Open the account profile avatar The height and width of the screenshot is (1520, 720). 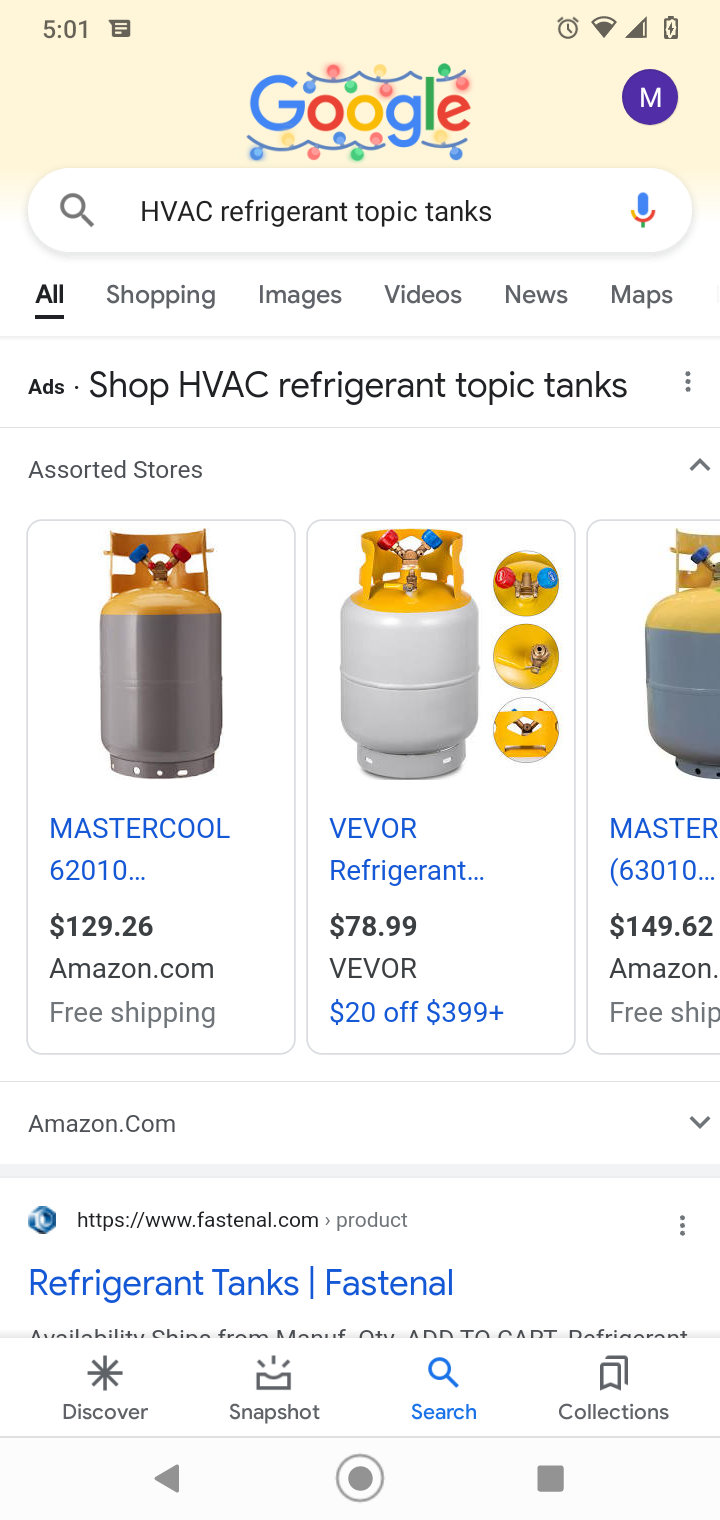pos(650,98)
